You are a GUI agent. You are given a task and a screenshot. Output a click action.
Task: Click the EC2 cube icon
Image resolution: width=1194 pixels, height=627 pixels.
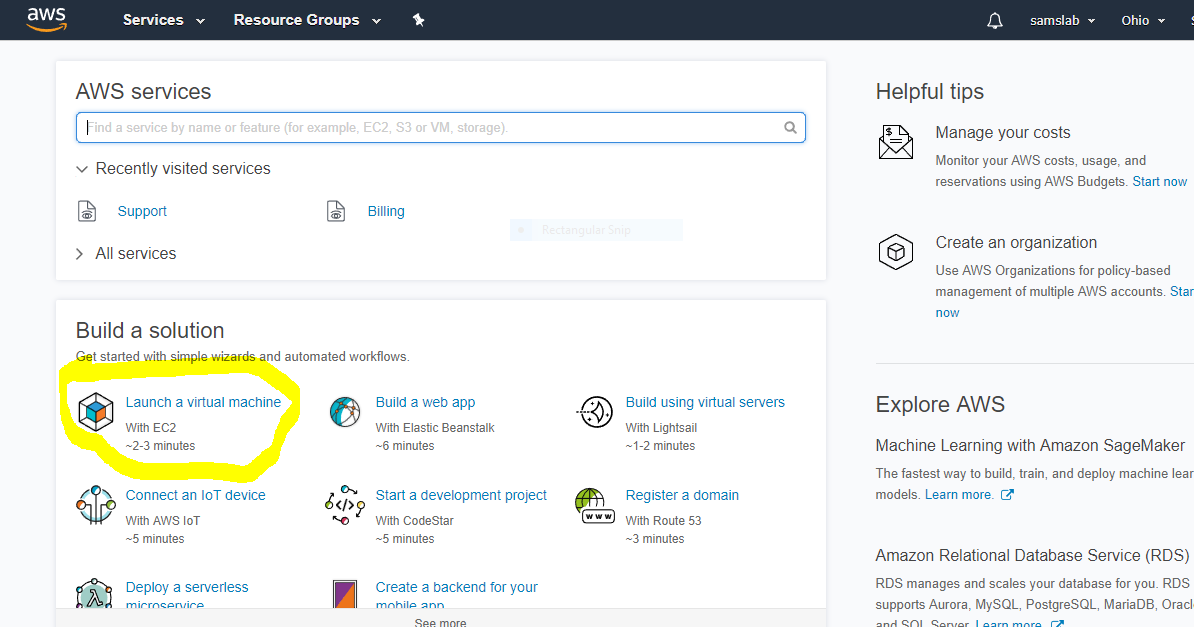96,412
